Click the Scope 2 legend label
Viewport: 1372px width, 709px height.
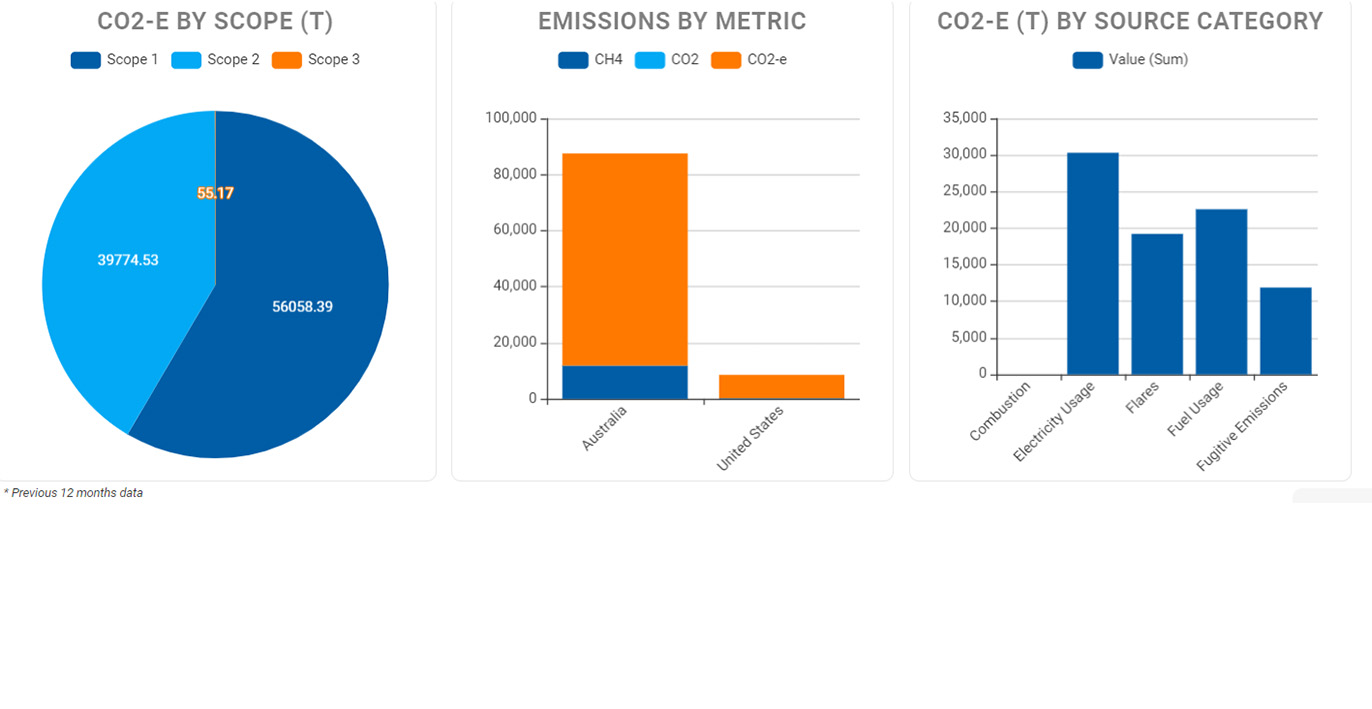233,60
